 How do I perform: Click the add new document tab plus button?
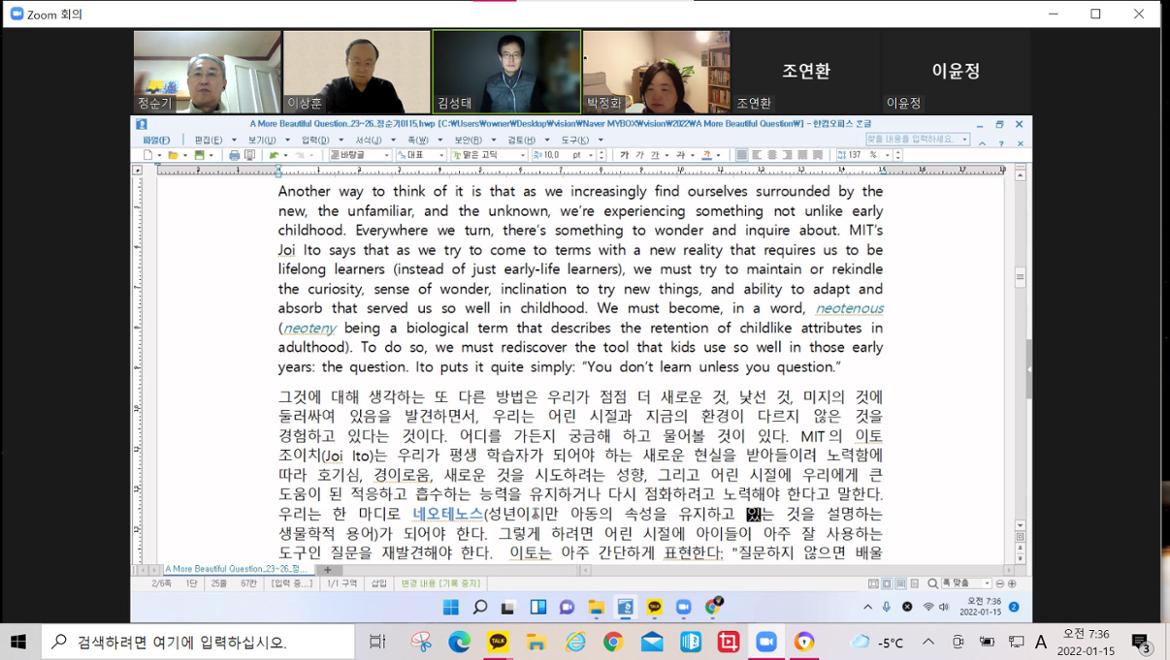pos(327,570)
